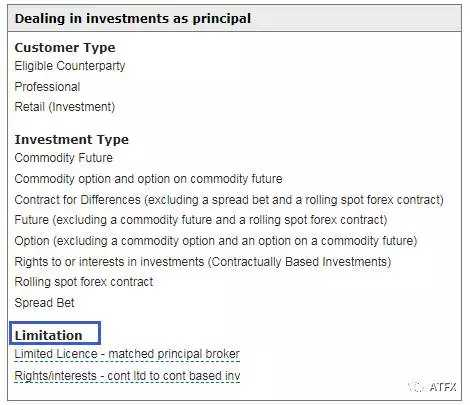Click 'Commodity option and option on commodity future'

click(x=148, y=179)
